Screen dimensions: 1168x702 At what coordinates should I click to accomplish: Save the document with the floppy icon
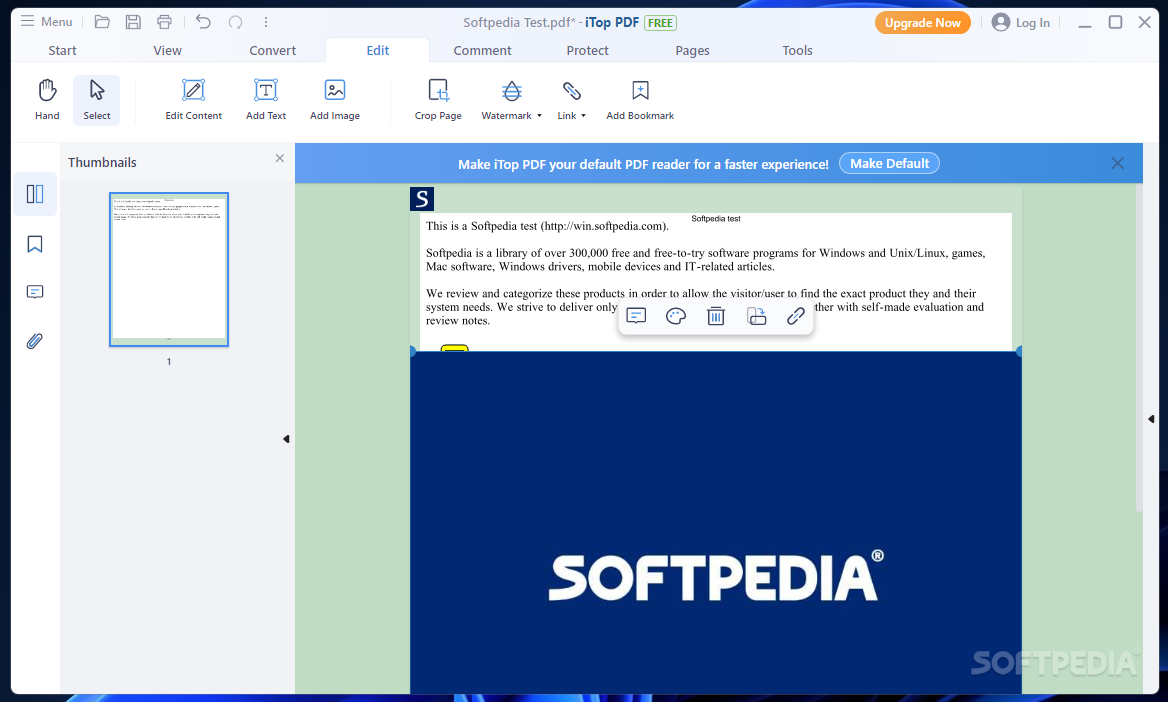click(133, 22)
